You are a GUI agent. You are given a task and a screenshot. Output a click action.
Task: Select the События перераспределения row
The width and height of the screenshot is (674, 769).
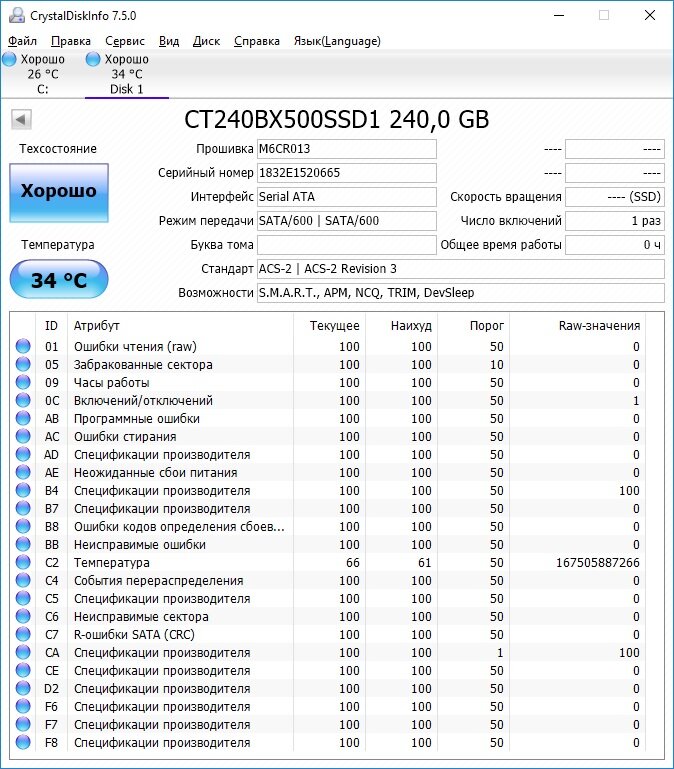click(x=328, y=580)
